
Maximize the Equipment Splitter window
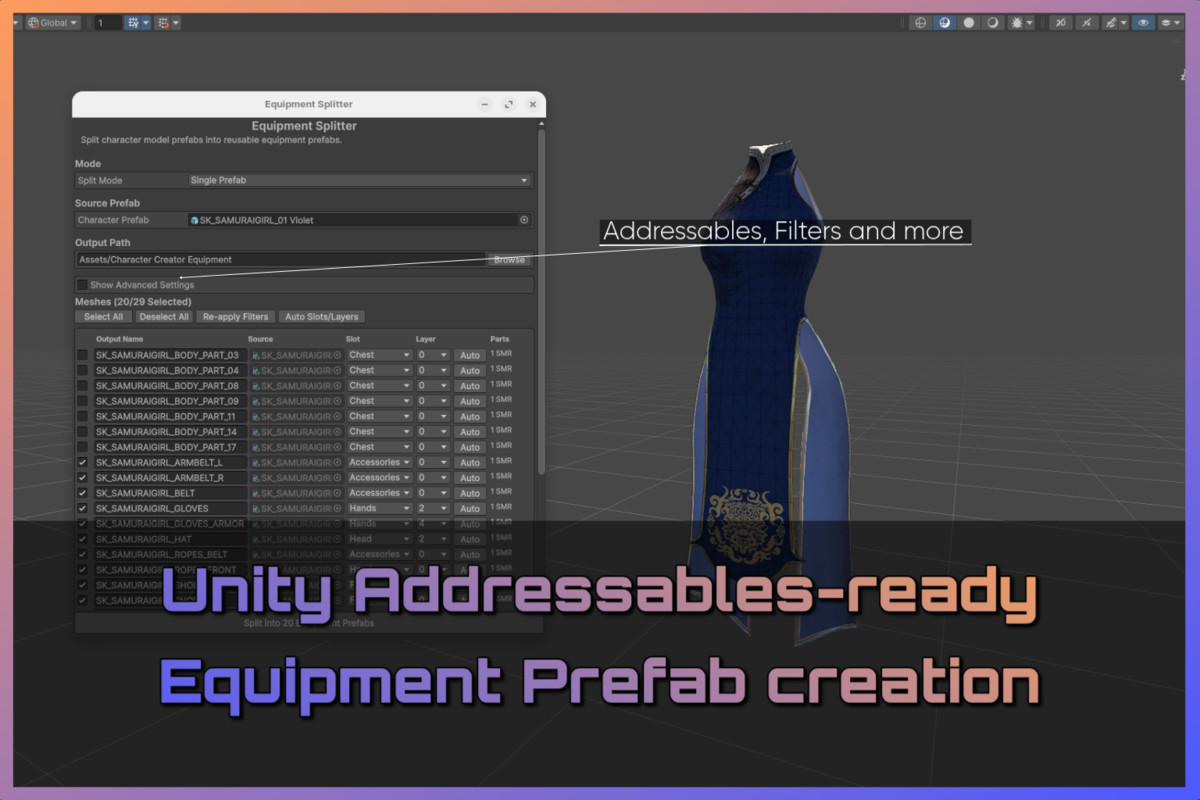pyautogui.click(x=508, y=104)
